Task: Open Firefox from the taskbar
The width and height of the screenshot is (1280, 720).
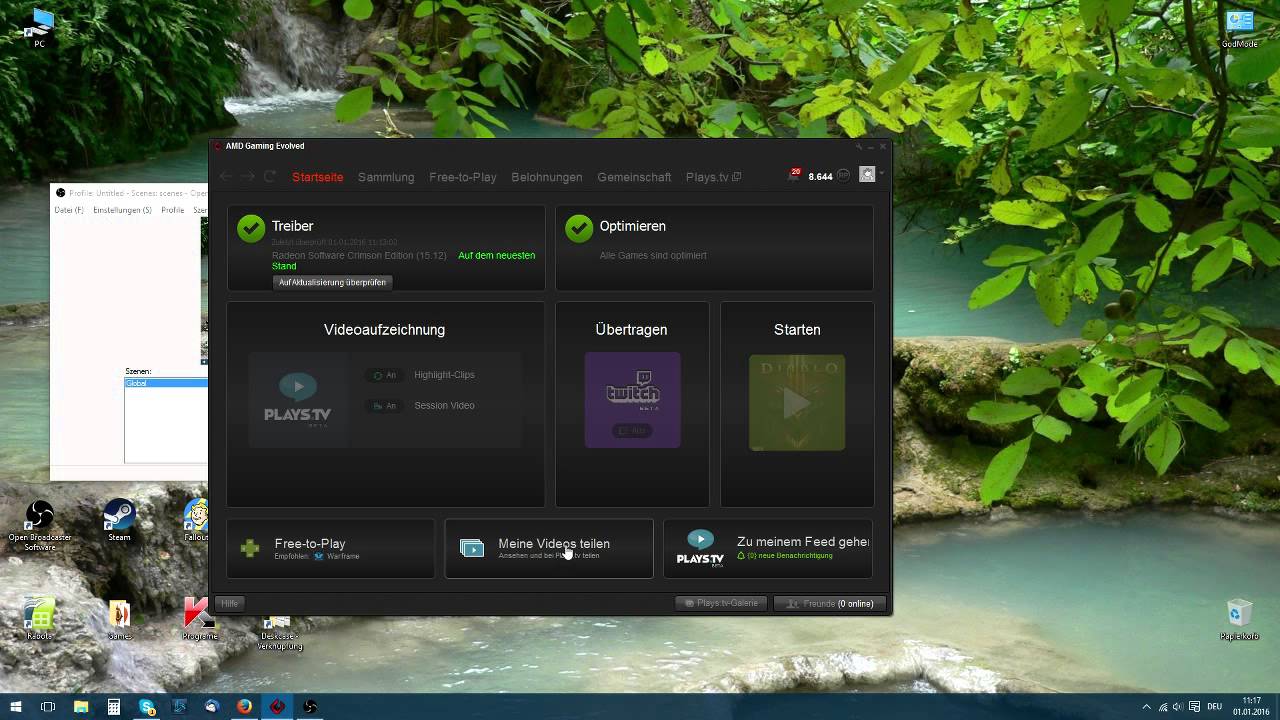Action: click(245, 706)
